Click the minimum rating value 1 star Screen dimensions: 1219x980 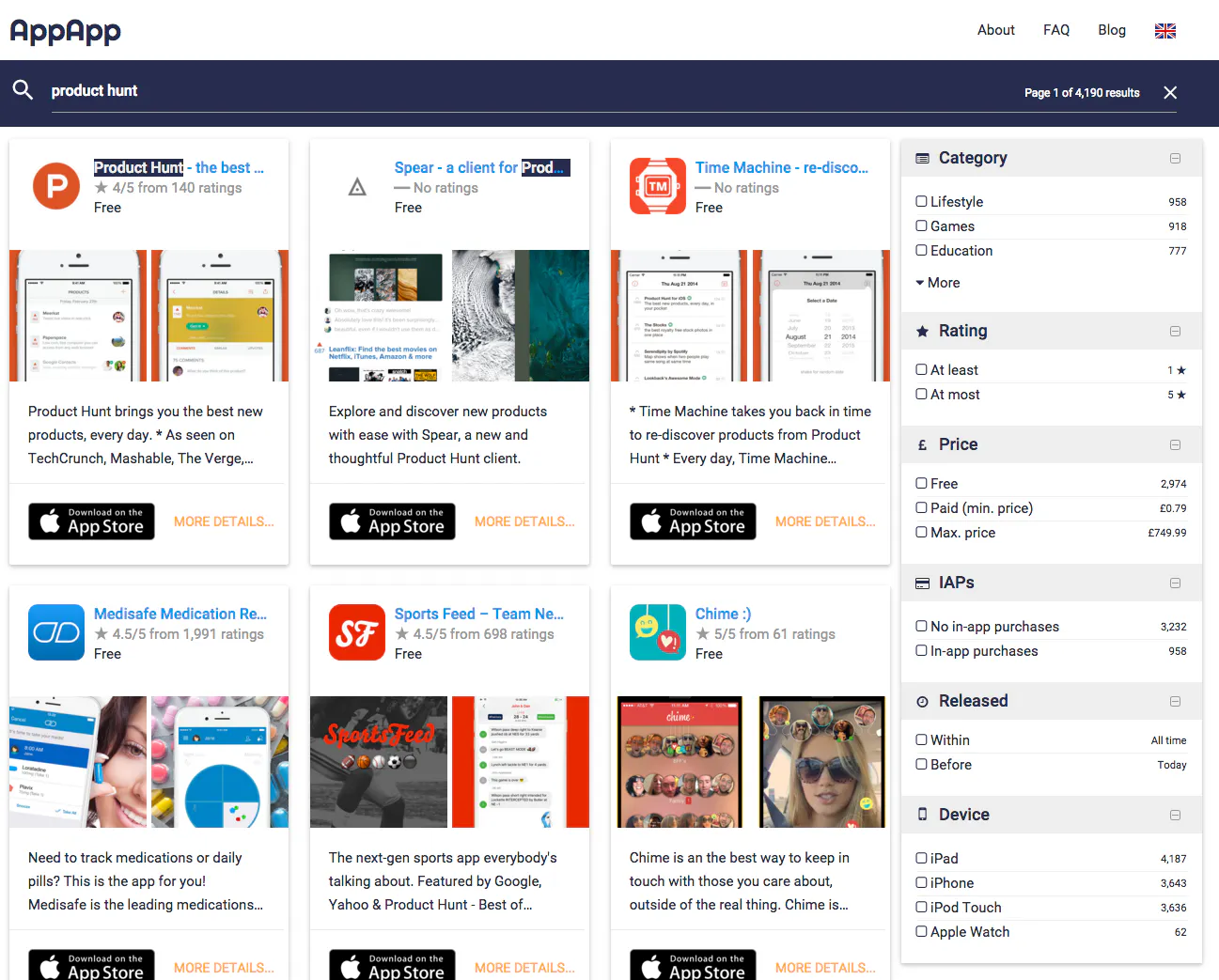click(1177, 370)
